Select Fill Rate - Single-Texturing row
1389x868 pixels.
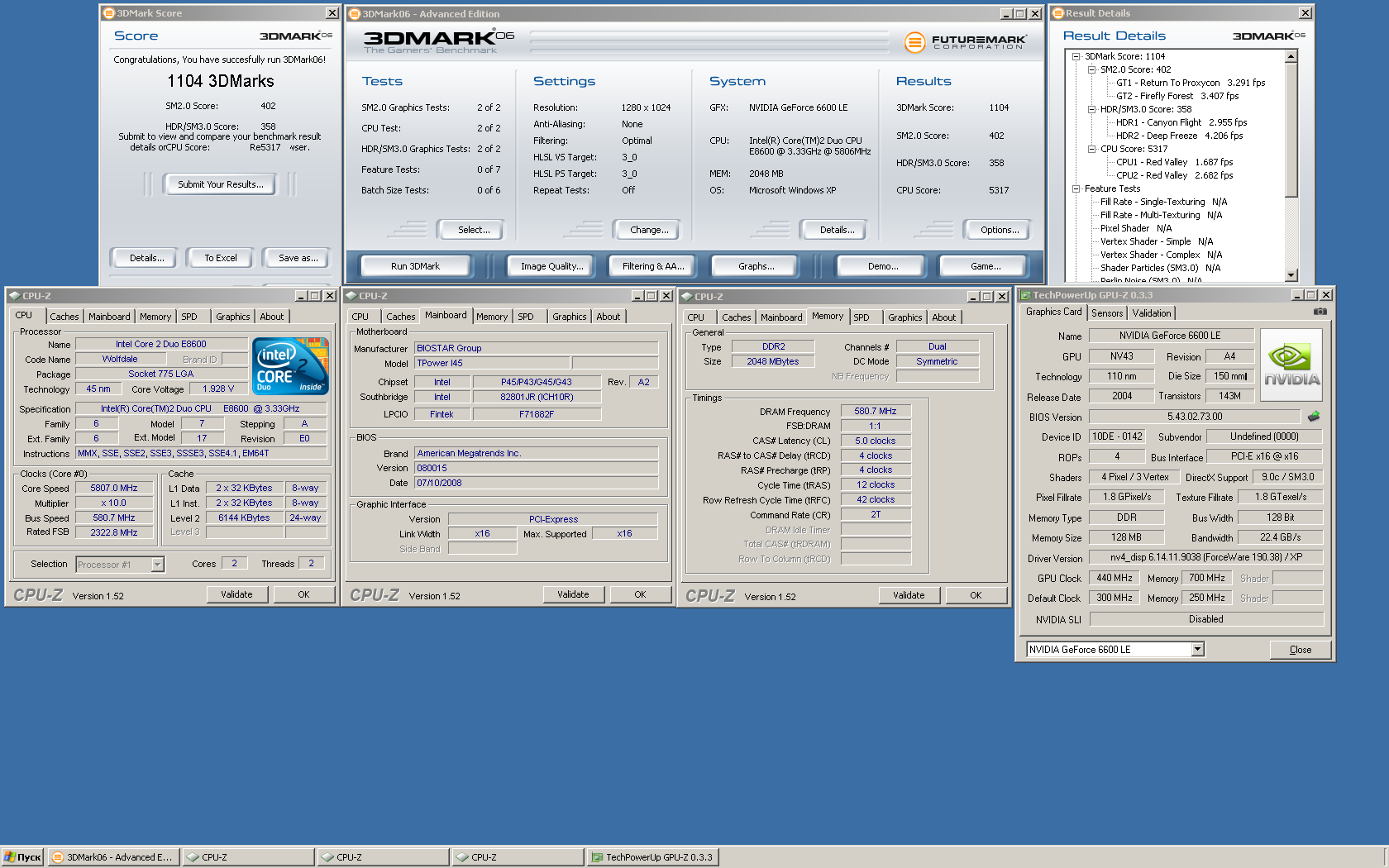pyautogui.click(x=1163, y=202)
